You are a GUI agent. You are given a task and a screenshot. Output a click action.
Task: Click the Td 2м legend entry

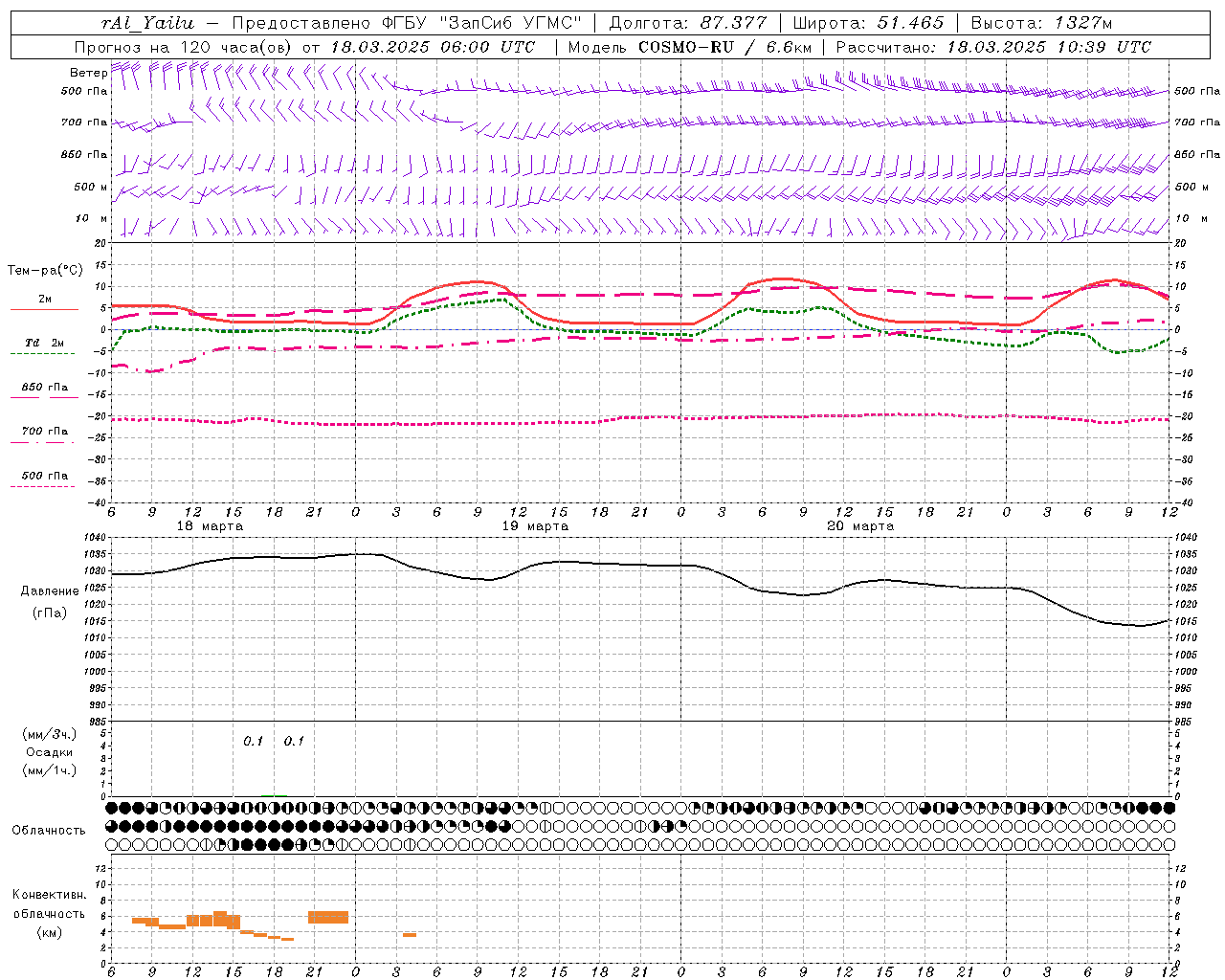coord(44,343)
